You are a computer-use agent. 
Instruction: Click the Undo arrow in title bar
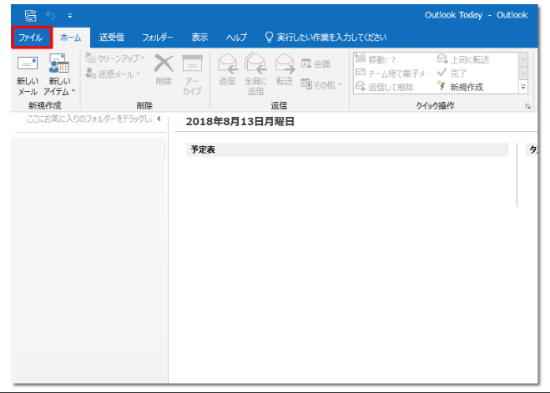(x=51, y=15)
